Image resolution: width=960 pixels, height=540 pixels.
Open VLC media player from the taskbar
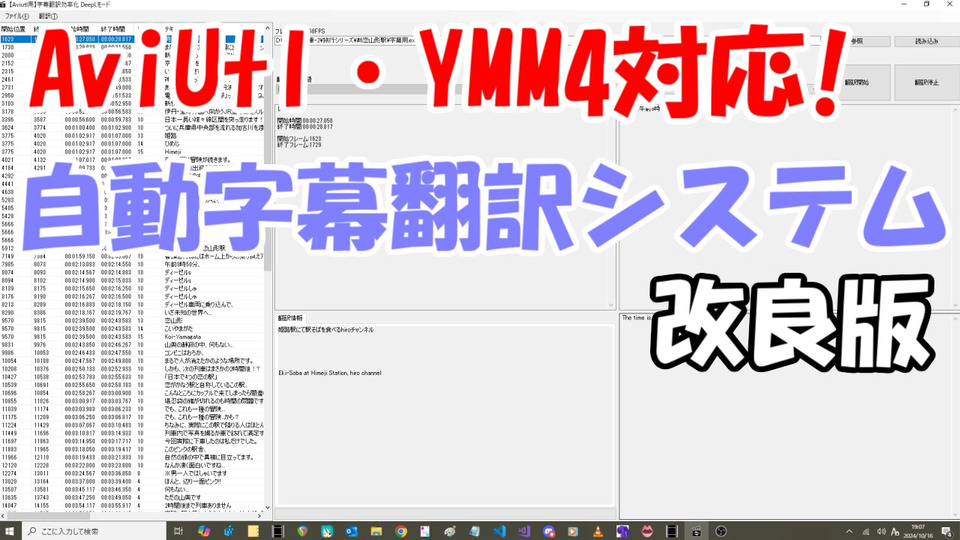pyautogui.click(x=598, y=531)
